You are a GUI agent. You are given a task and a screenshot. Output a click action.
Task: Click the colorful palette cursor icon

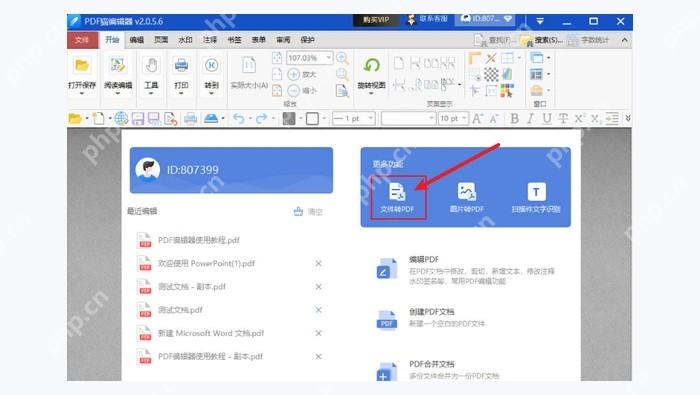click(507, 91)
